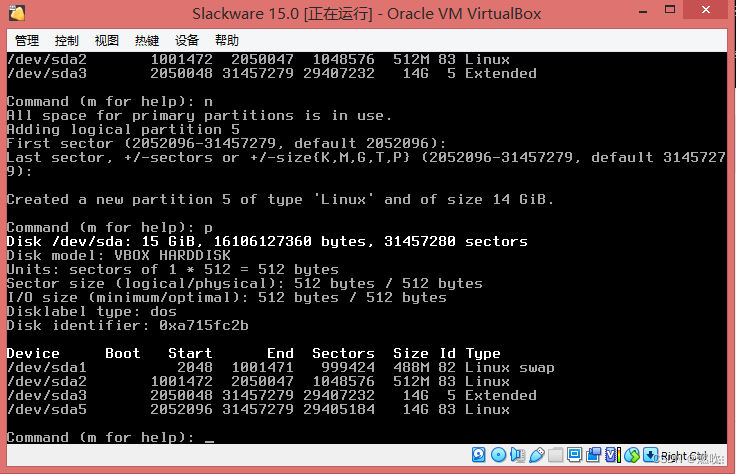The image size is (736, 474).
Task: Click the keyboard capture arrow icon
Action: pyautogui.click(x=650, y=455)
